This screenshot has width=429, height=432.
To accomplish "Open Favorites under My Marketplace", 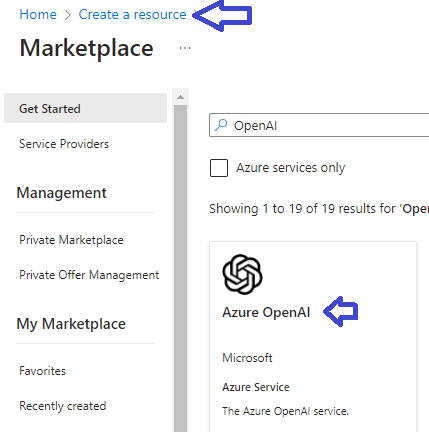I will pyautogui.click(x=43, y=371).
